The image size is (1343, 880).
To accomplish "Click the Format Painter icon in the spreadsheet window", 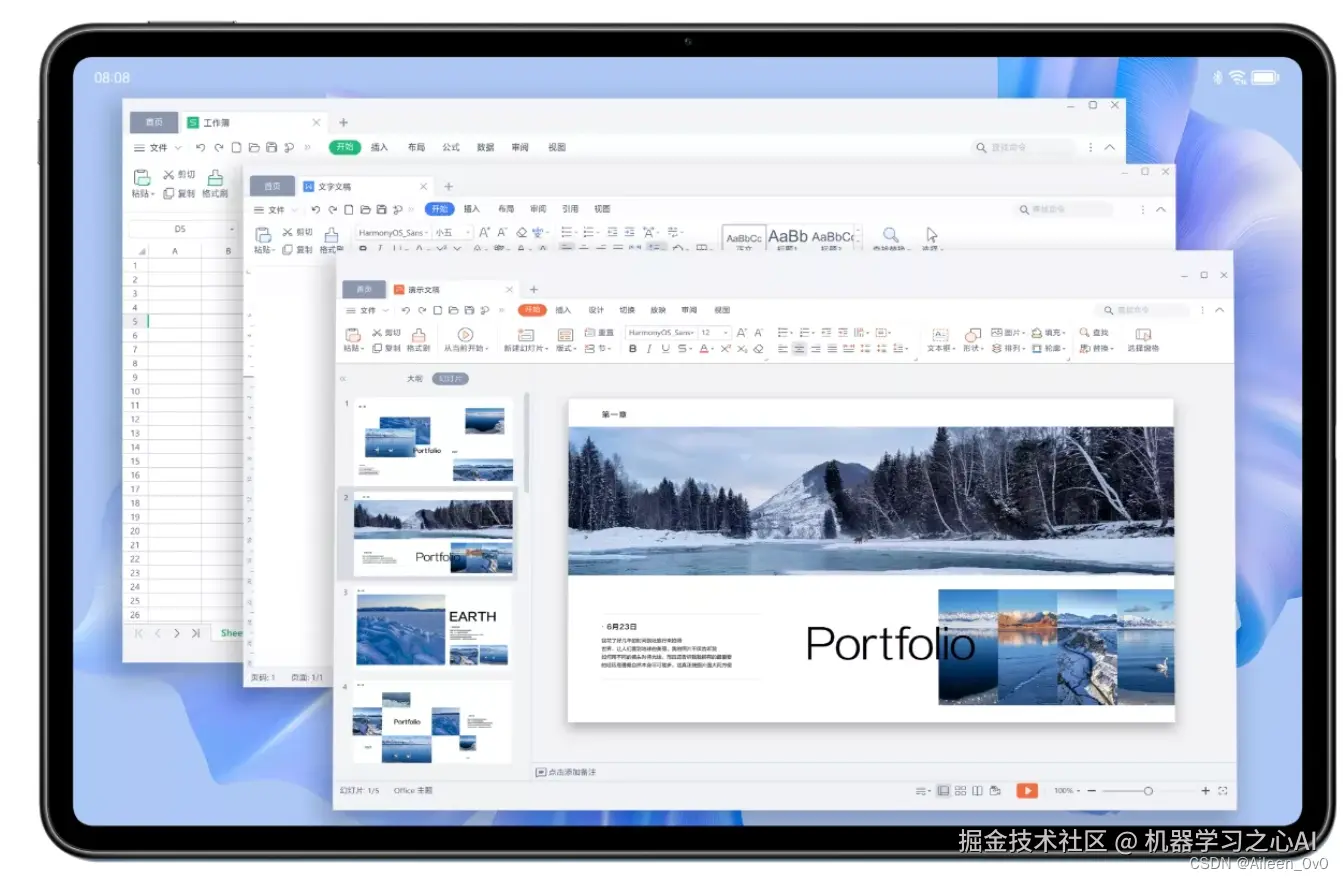I will click(x=214, y=177).
